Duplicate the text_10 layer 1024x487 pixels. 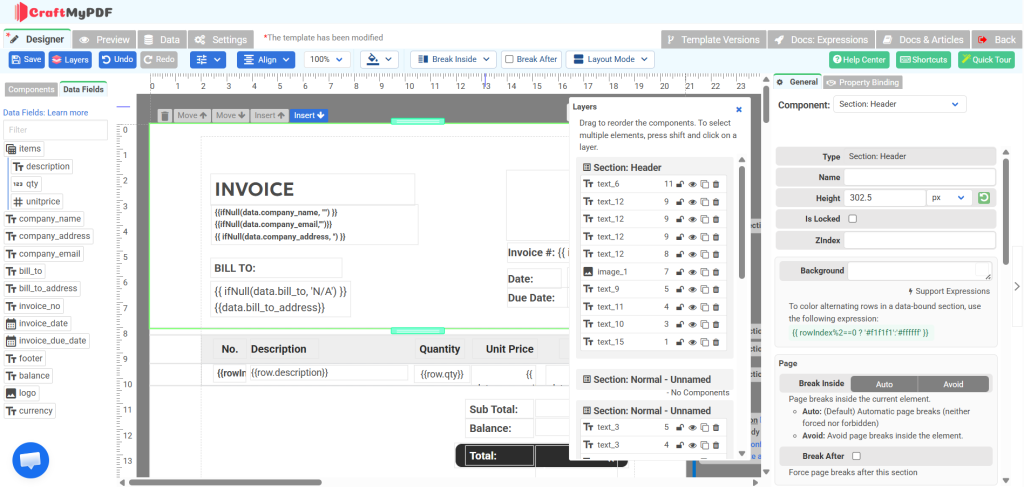704,324
